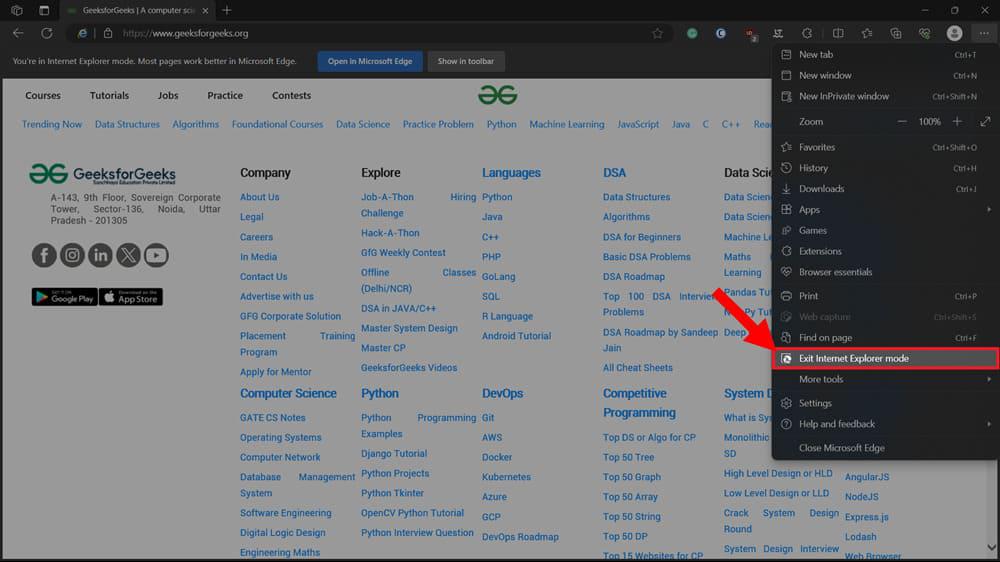Open GfG Weekly Contest link
1000x562 pixels.
(403, 253)
